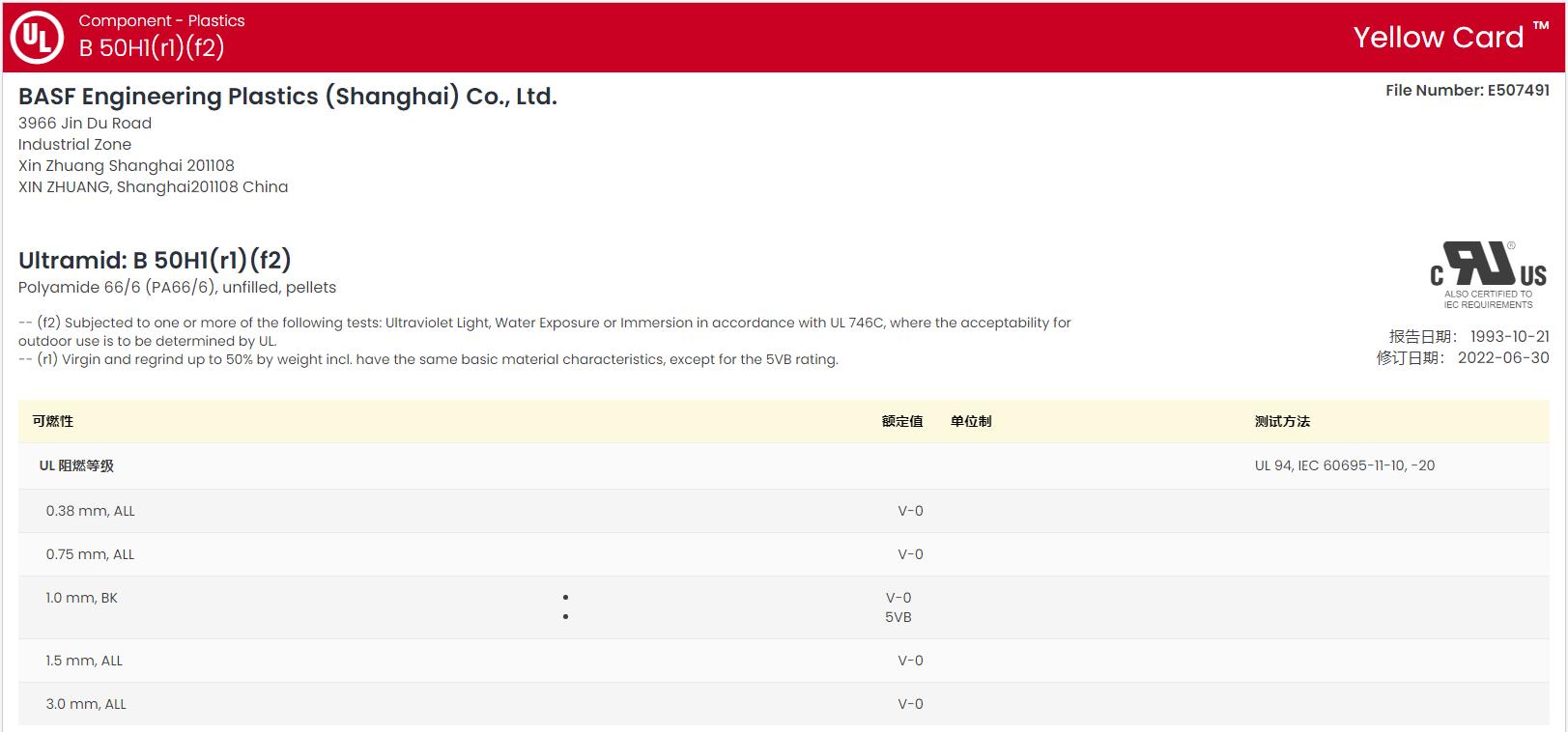Click V-0 rating in the 1.5 mm row
Screen dimensions: 1568x732
point(910,661)
